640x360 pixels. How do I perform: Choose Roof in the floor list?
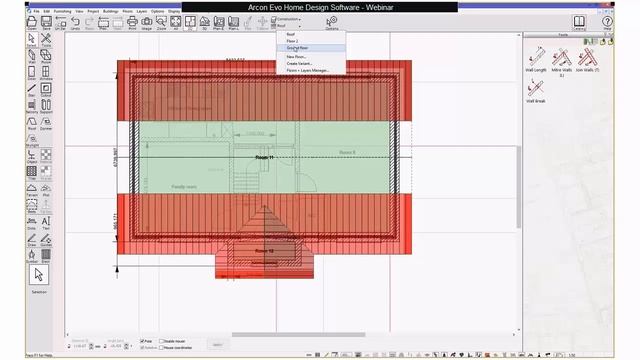311,34
